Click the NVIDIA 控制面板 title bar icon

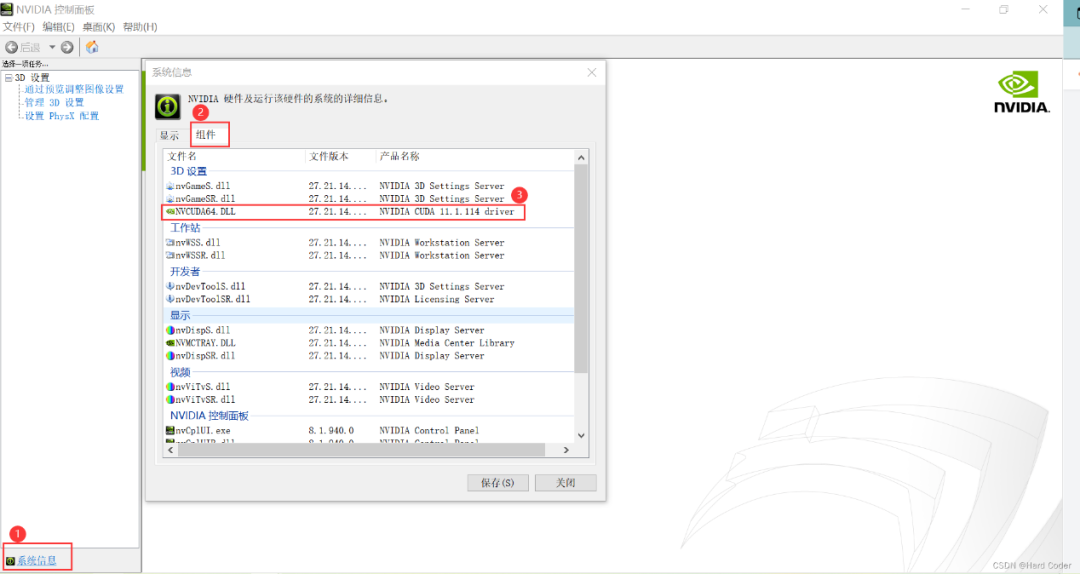[x=7, y=9]
